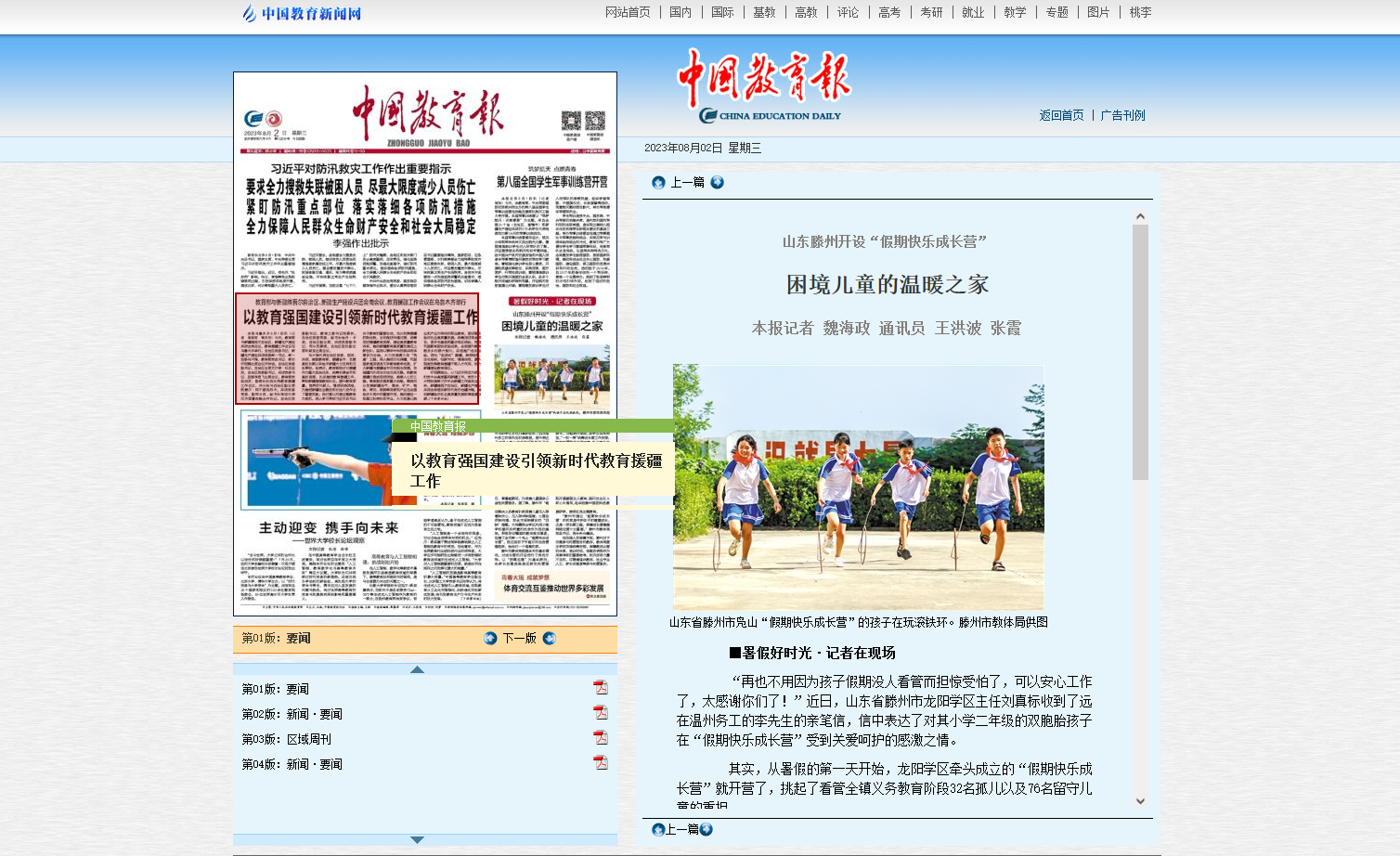Click the down-arrow icon right of 下一版

(549, 638)
